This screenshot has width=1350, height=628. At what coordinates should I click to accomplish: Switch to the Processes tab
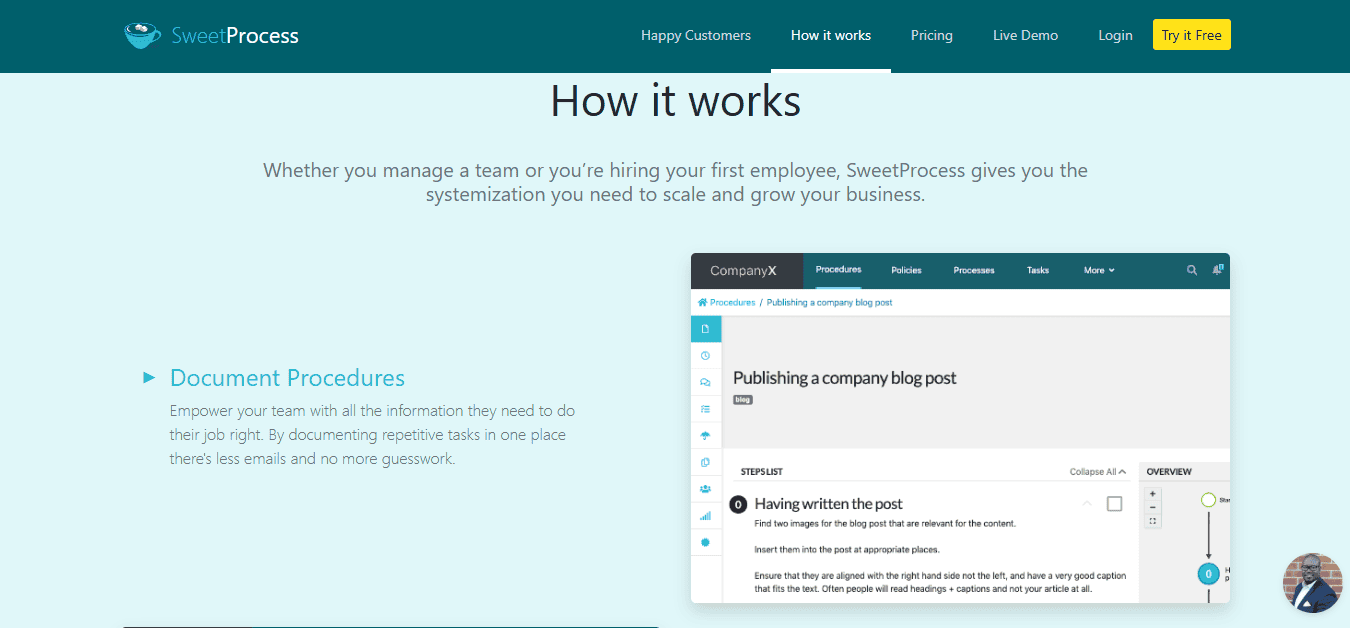point(974,270)
